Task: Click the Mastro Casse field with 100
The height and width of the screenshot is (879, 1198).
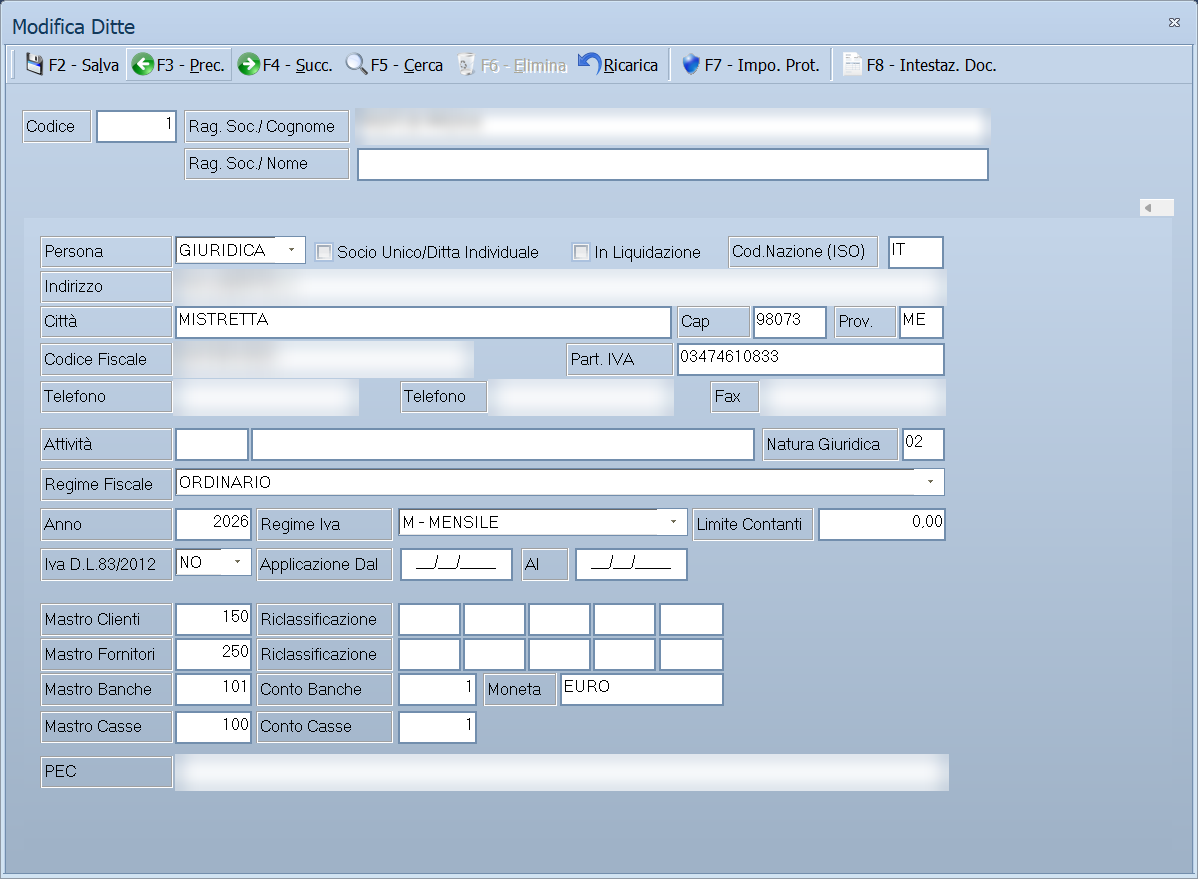Action: (213, 727)
